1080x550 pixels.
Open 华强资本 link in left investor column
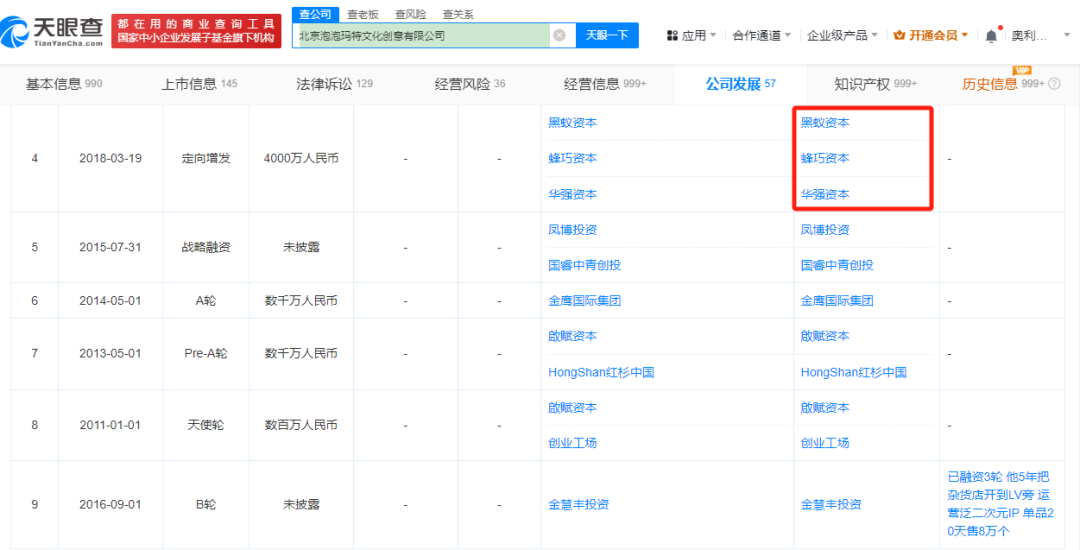click(x=572, y=194)
